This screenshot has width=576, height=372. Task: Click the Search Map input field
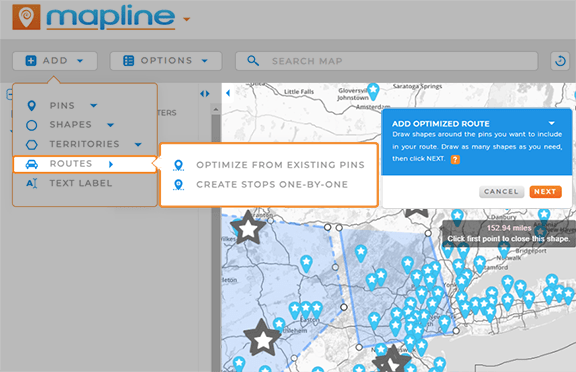386,61
